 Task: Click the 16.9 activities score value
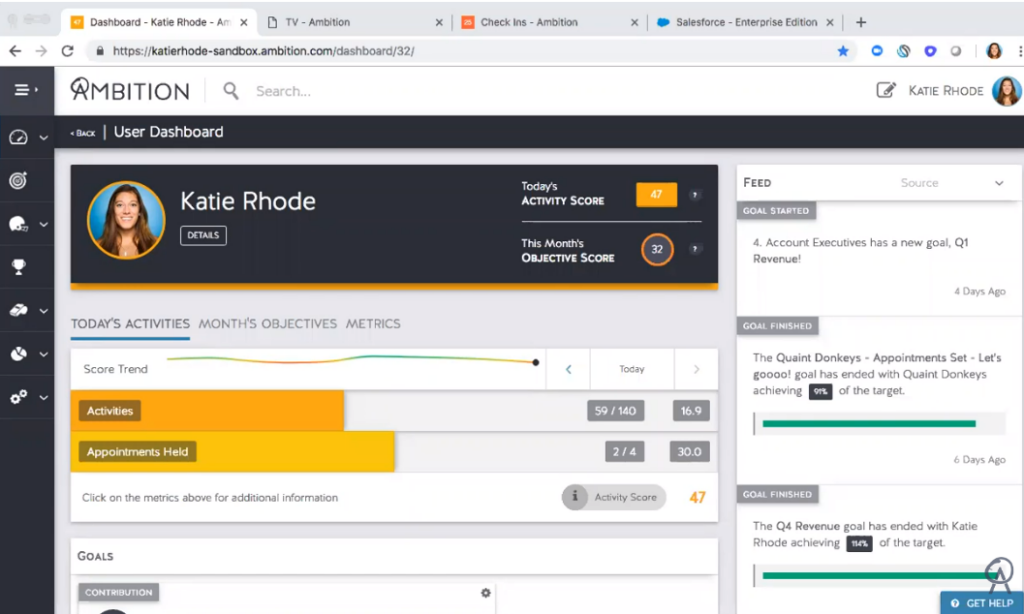[691, 411]
